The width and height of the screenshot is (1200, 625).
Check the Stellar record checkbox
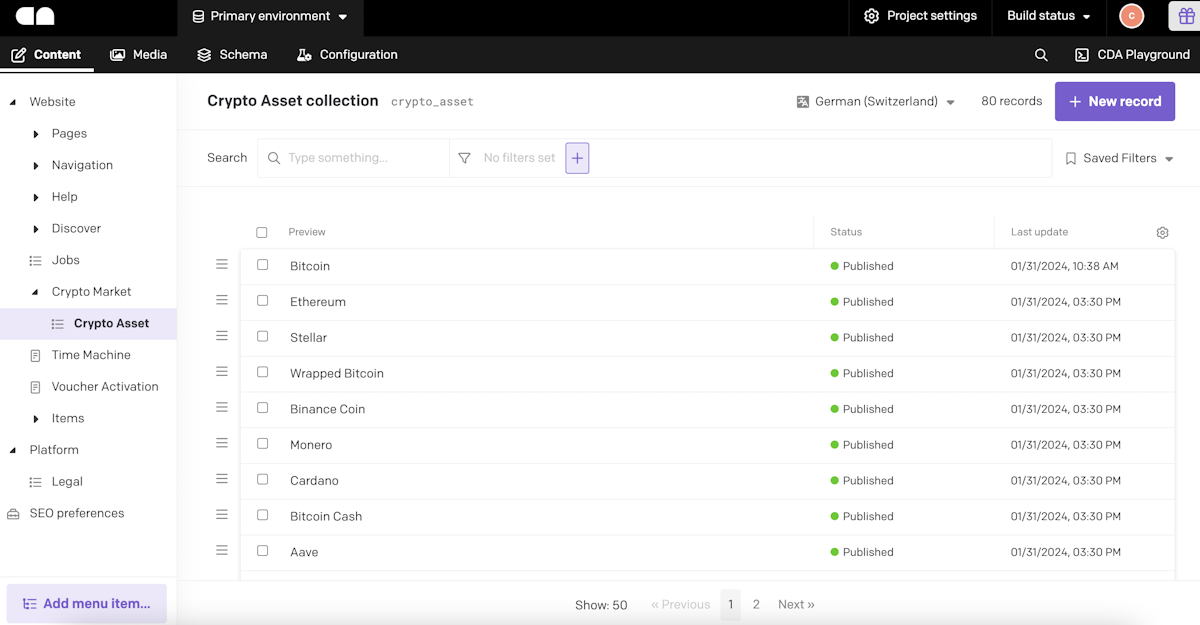[x=263, y=336]
